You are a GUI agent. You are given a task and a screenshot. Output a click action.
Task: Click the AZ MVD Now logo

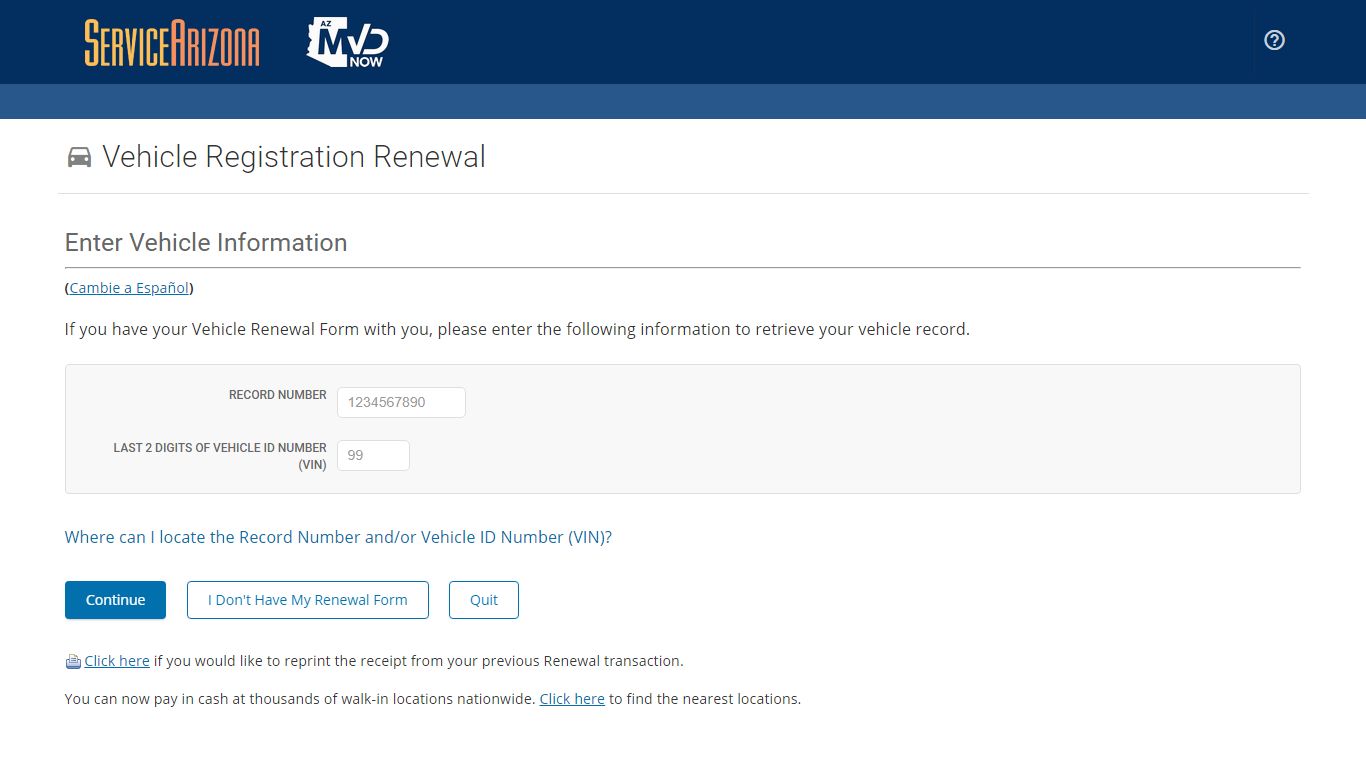[347, 42]
